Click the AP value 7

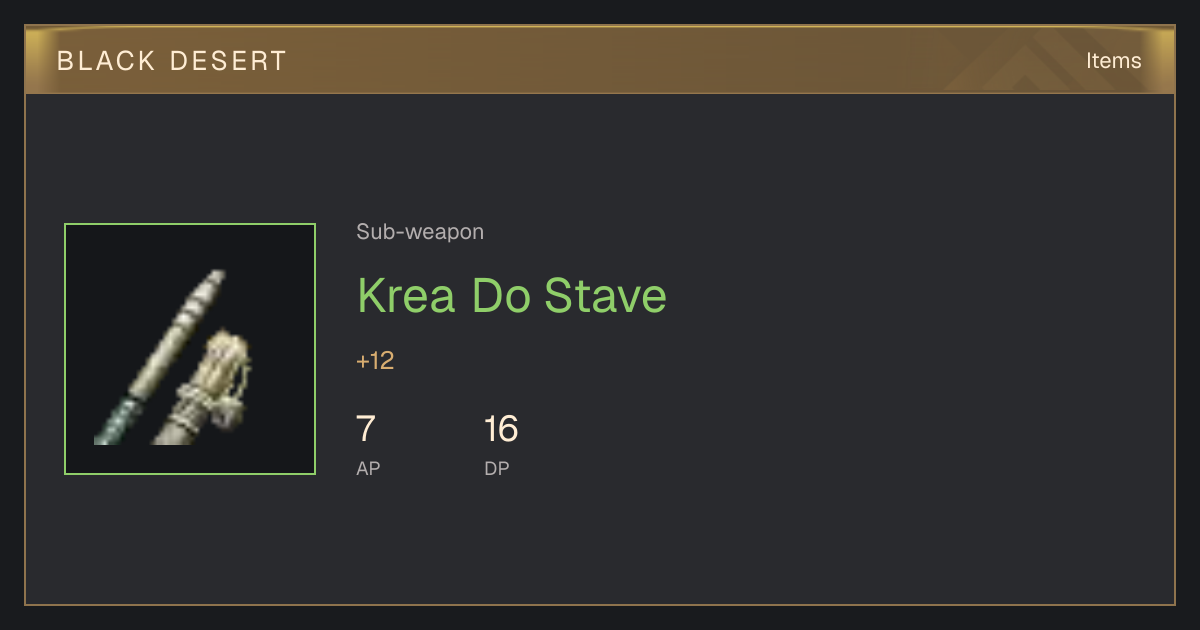tap(366, 429)
